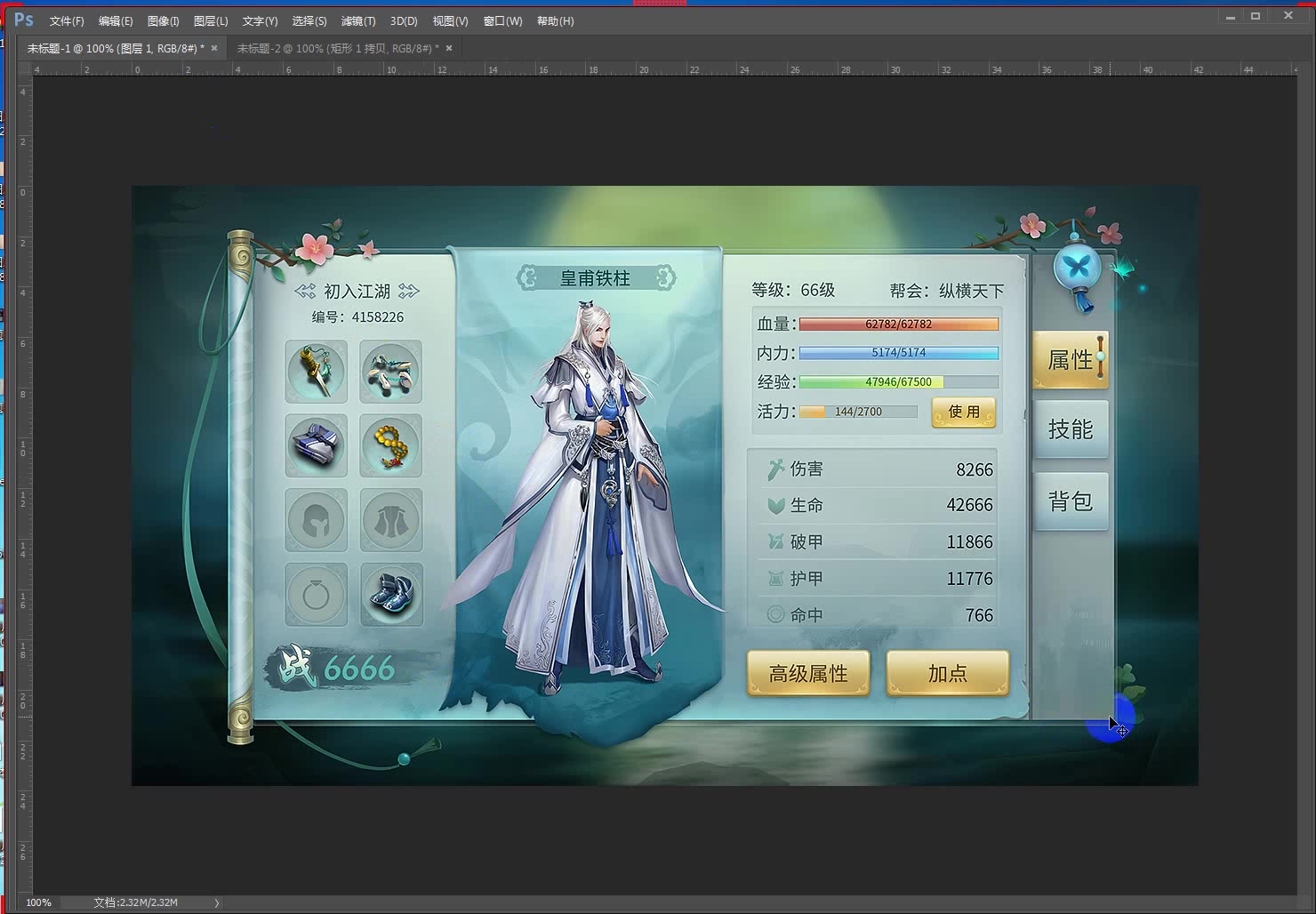Click the 伤害 value 8266

(975, 469)
